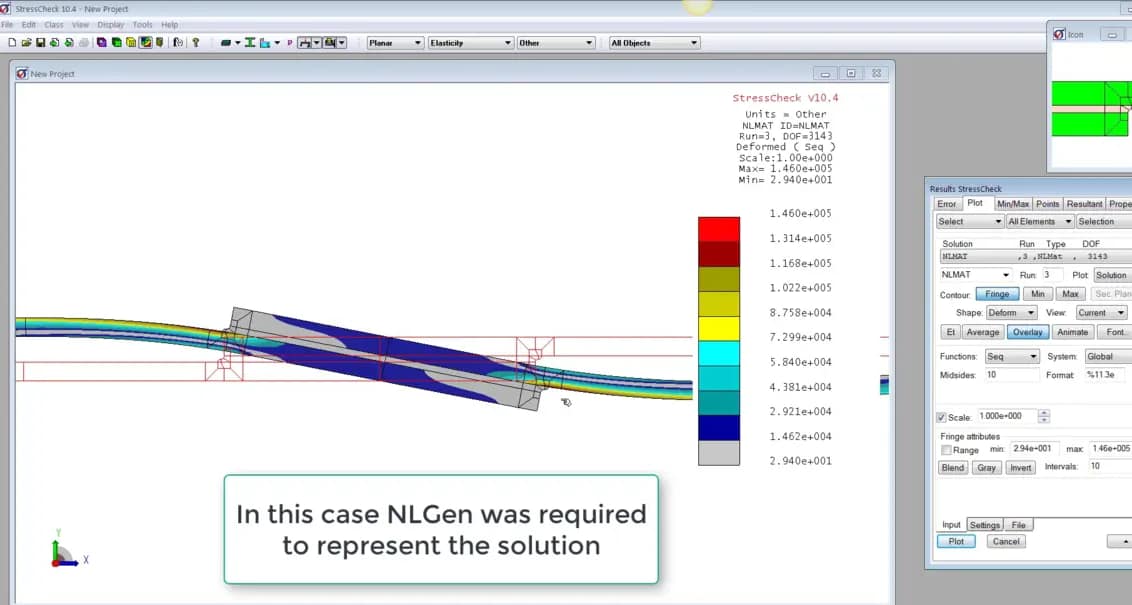Click Cancel in the Results panel

(1006, 541)
